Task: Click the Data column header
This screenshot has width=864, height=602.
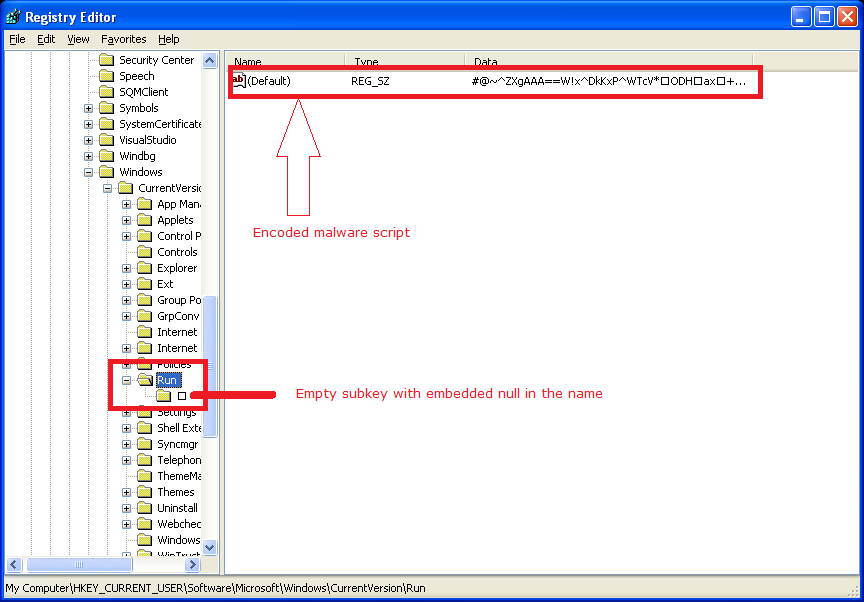Action: point(607,62)
